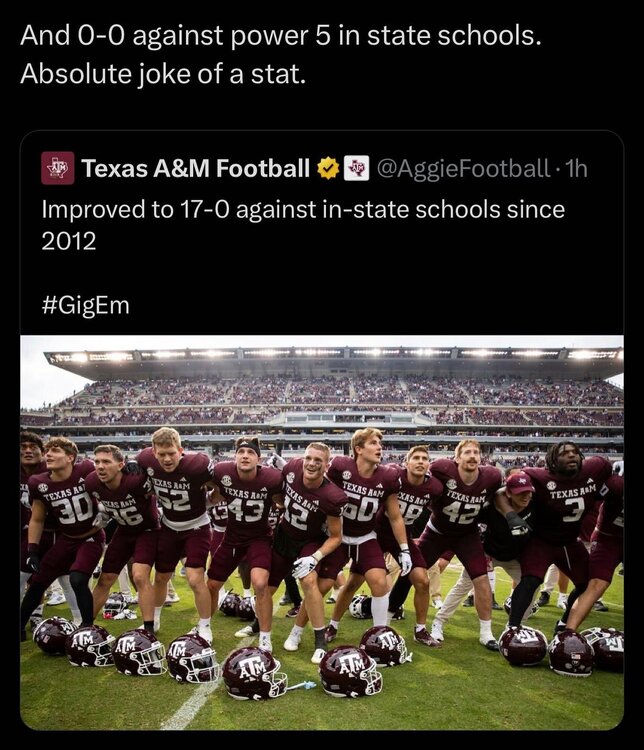This screenshot has width=644, height=750.
Task: Click the "Absolute joke of a stat." line
Action: 162,75
